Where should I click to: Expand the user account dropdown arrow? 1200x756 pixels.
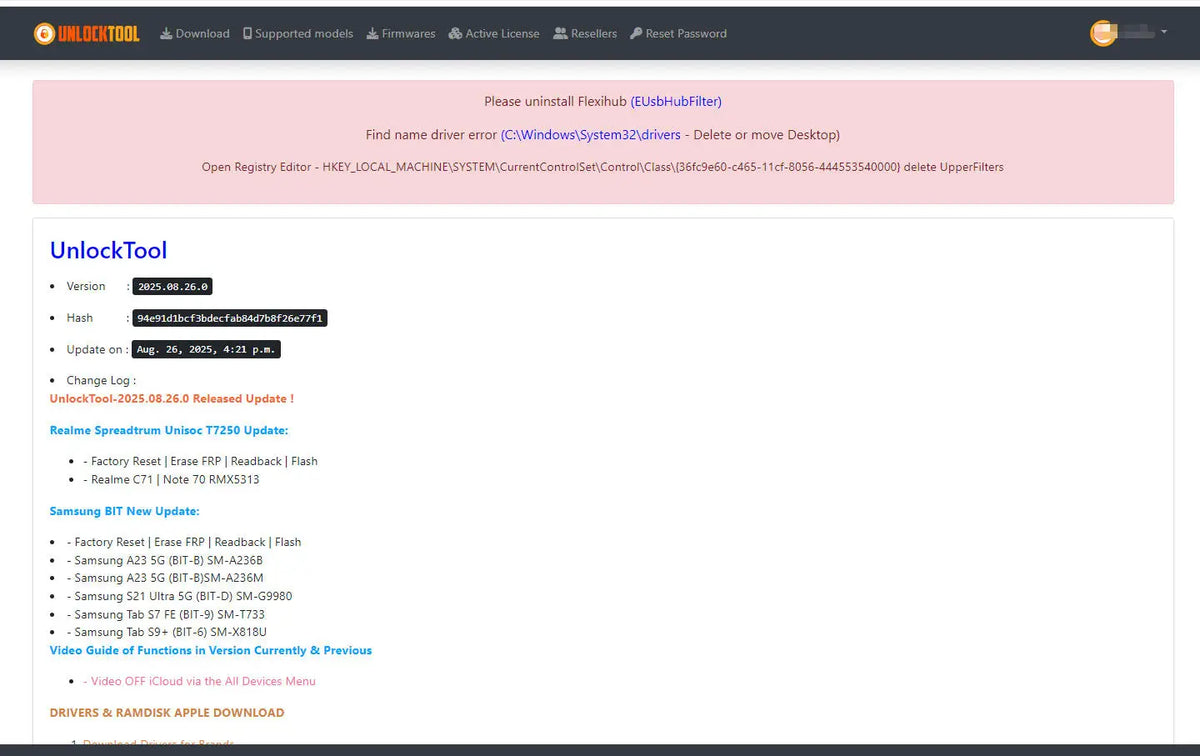1164,33
